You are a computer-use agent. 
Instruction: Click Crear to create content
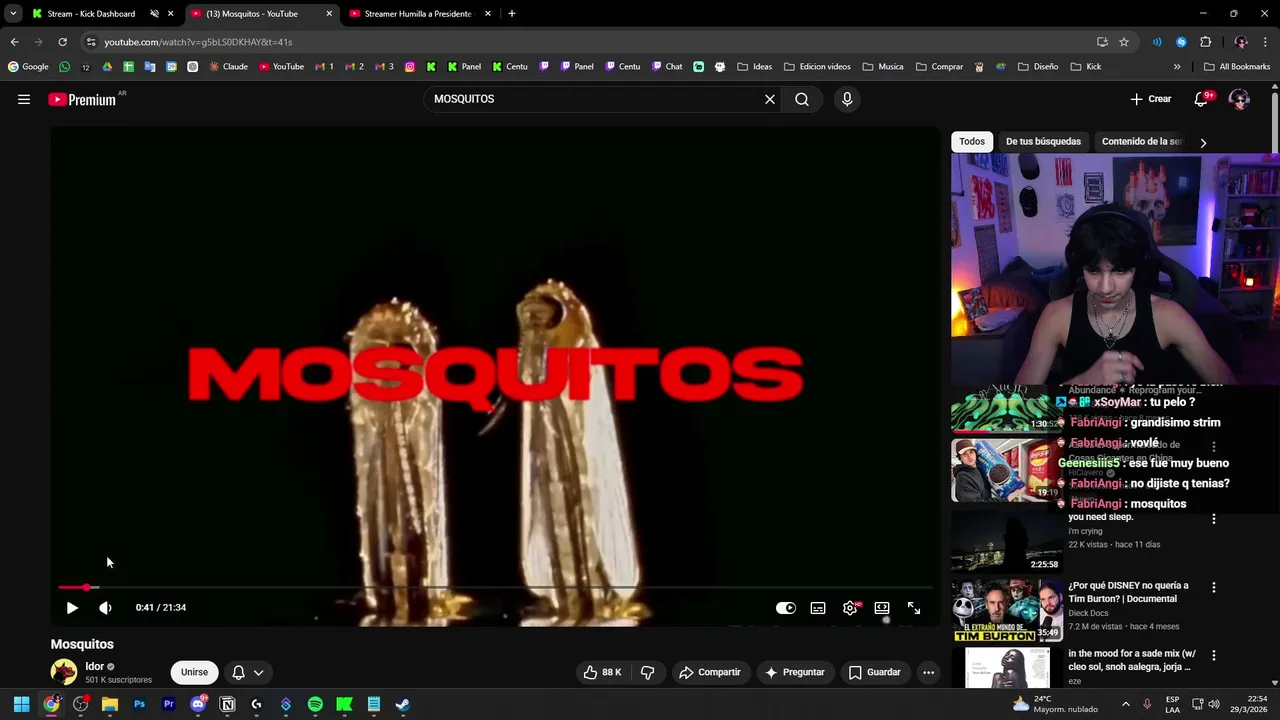point(1150,99)
